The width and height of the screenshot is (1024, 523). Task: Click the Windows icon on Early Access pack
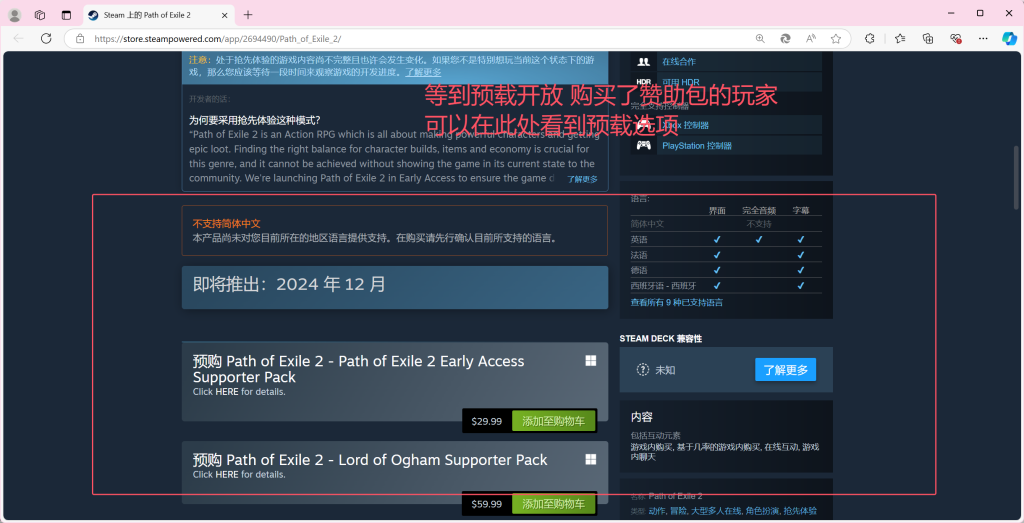(590, 360)
